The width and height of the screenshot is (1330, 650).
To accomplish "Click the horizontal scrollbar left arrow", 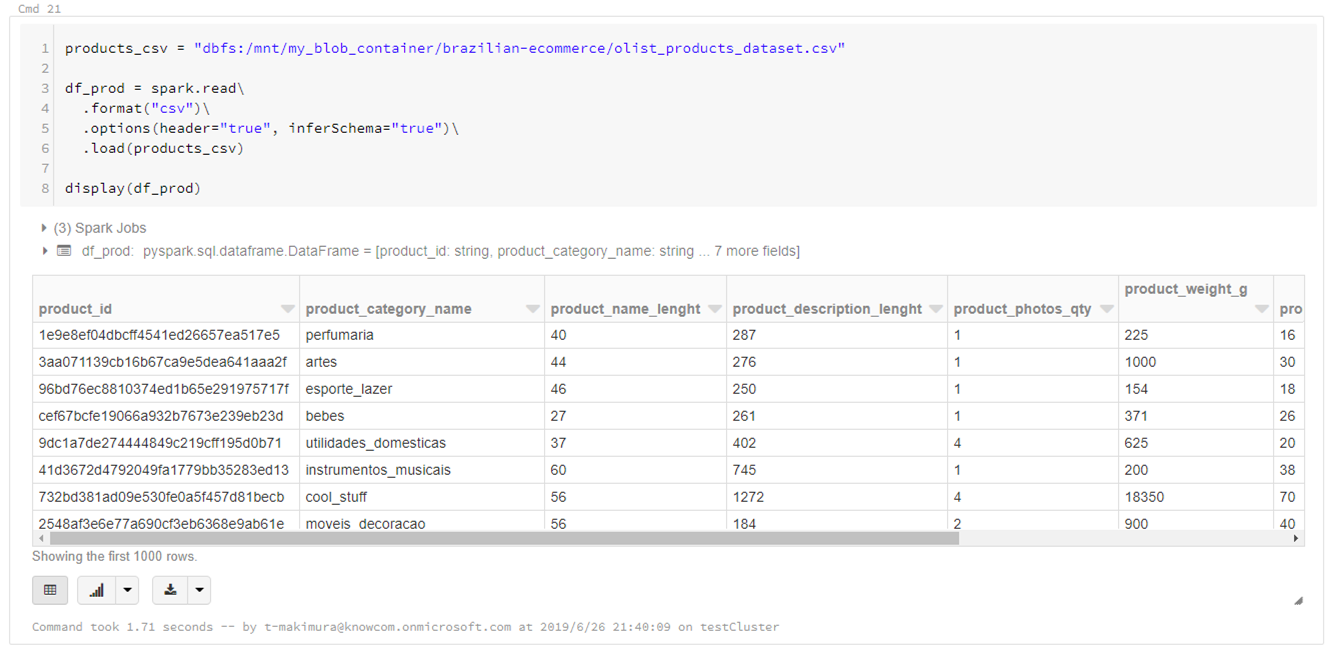I will click(x=41, y=538).
